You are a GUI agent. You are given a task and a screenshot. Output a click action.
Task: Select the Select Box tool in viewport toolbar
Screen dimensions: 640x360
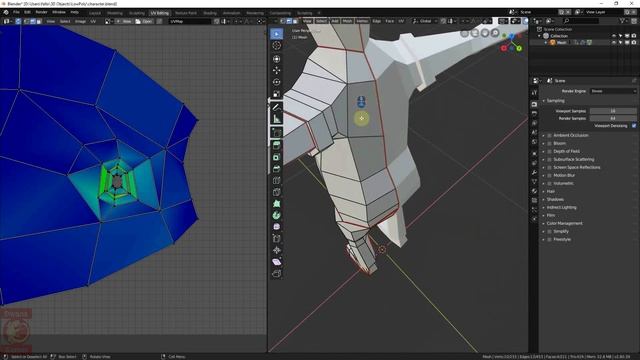[277, 33]
